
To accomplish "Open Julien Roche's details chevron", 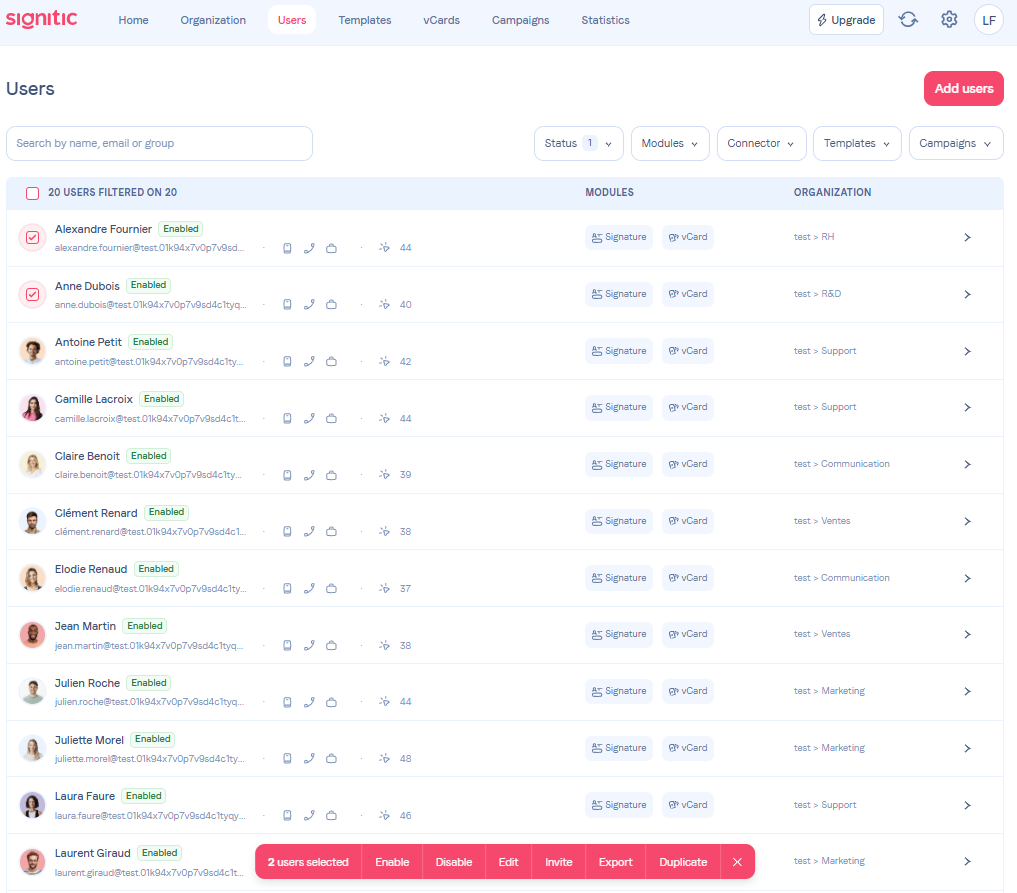I will pyautogui.click(x=967, y=691).
